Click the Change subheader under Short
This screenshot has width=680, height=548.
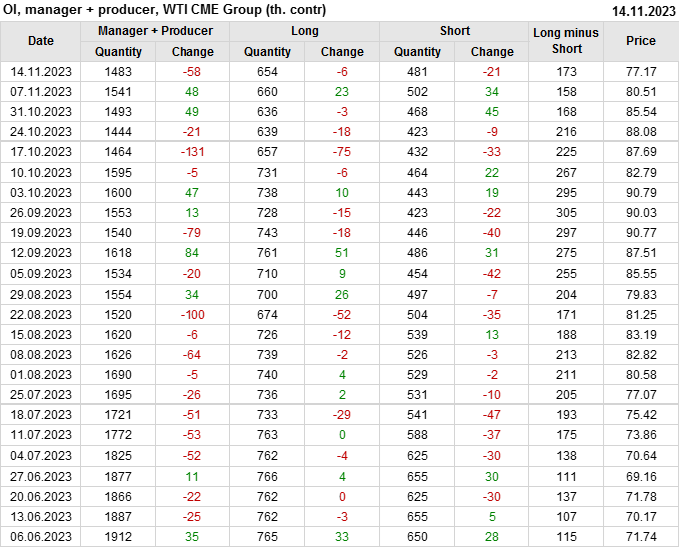click(492, 51)
